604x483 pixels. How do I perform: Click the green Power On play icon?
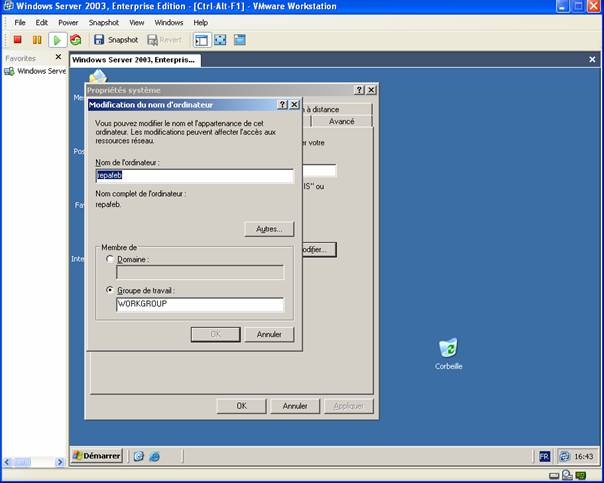coord(57,40)
